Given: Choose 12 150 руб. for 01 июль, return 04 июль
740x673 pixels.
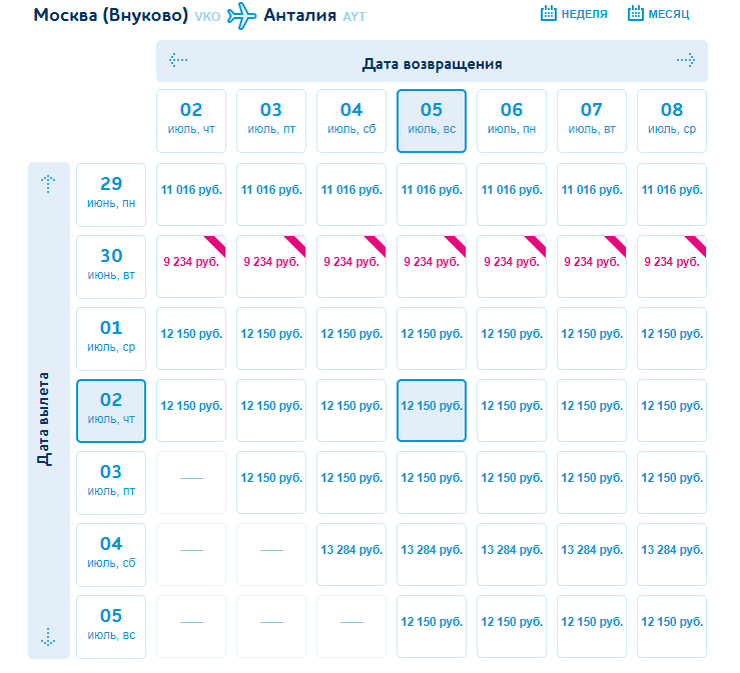Looking at the screenshot, I should [352, 338].
